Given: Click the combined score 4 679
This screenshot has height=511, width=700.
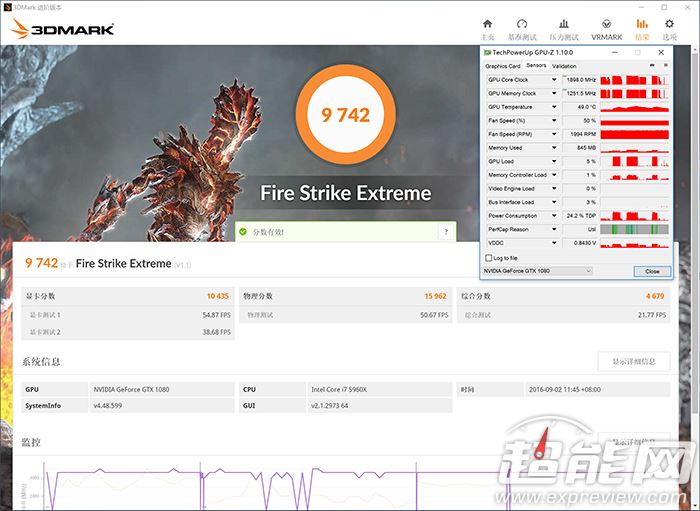Looking at the screenshot, I should pyautogui.click(x=655, y=296).
